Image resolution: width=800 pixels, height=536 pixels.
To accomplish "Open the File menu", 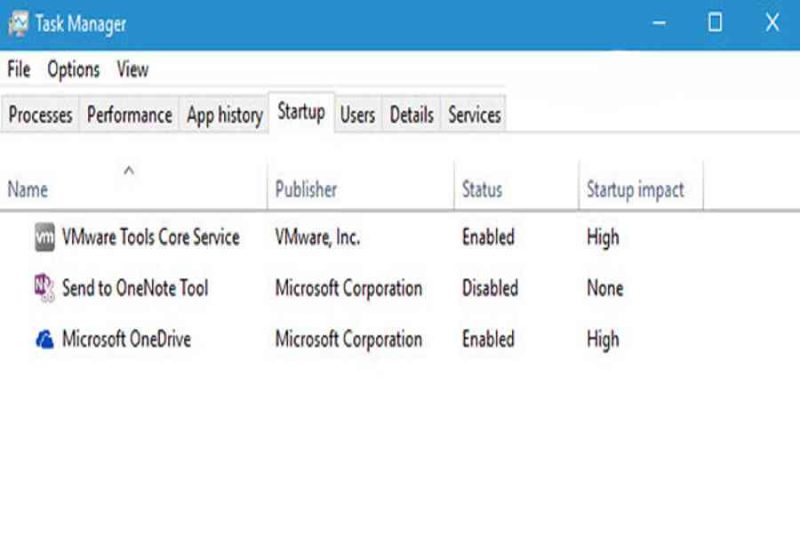I will 19,69.
